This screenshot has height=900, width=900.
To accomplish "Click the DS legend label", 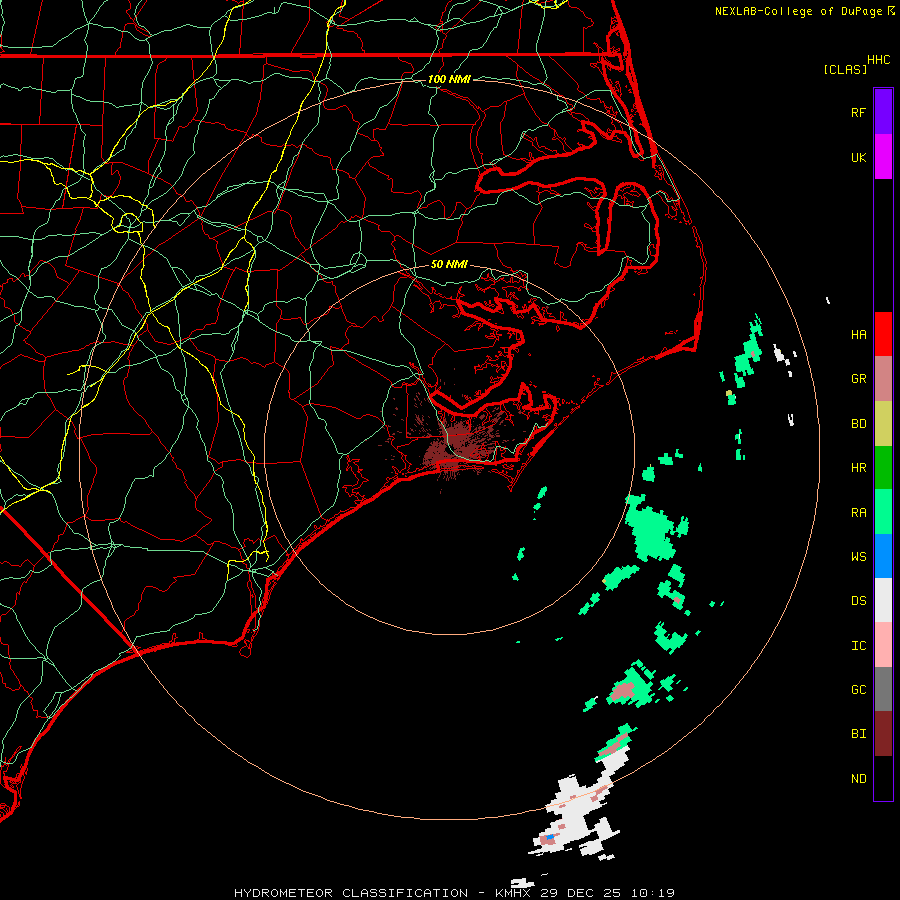I will 859,601.
